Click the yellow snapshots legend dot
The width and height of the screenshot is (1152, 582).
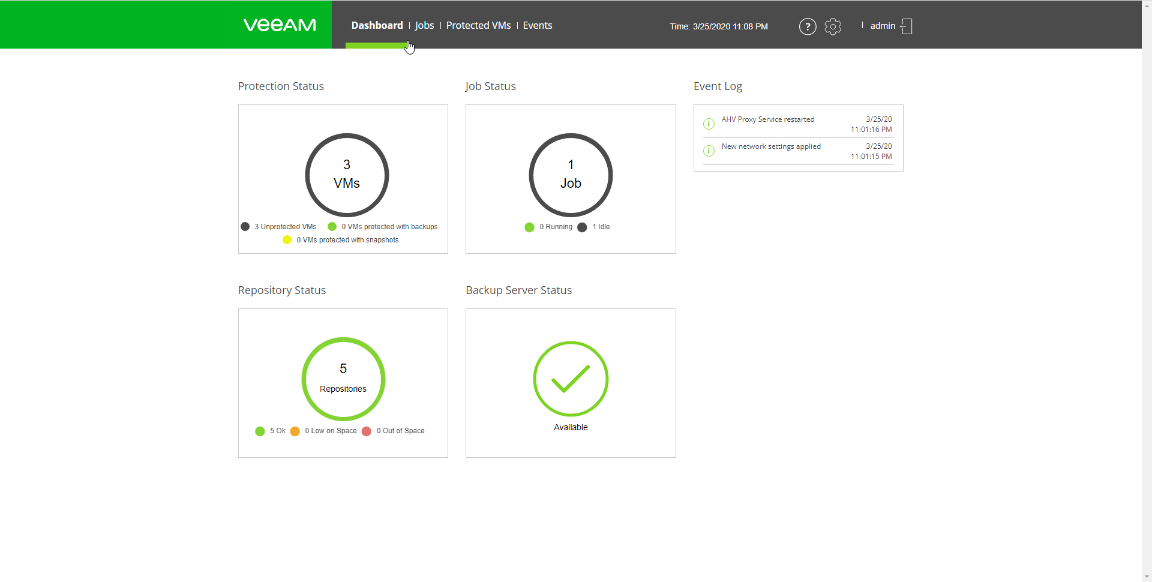(x=287, y=240)
